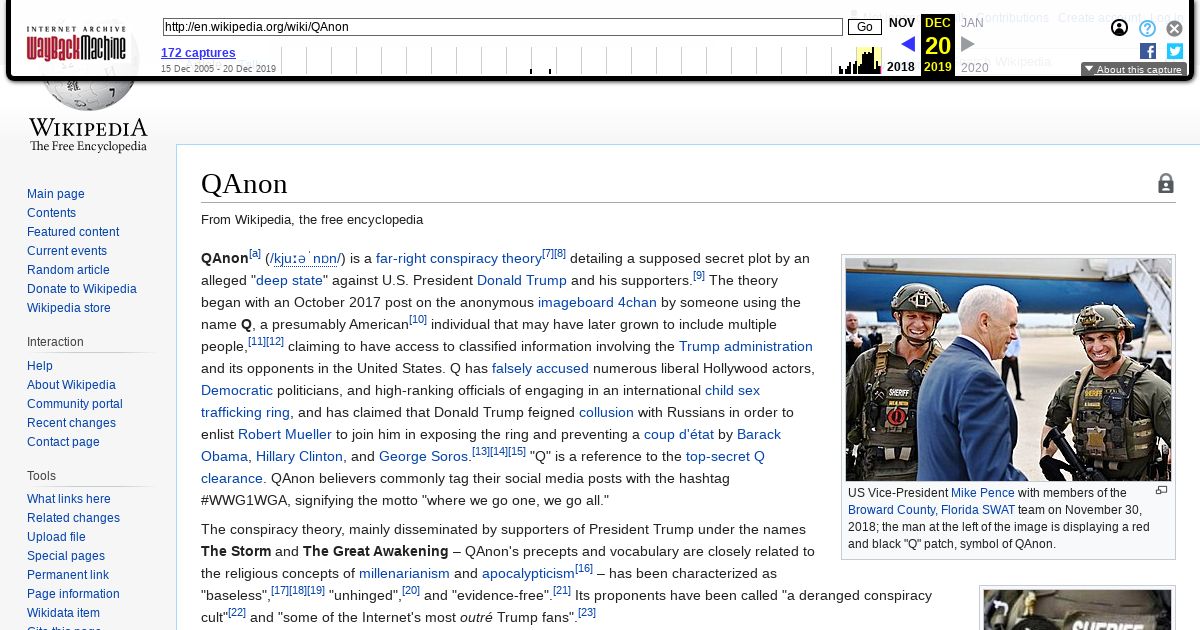This screenshot has width=1200, height=630.
Task: Follow the Donald Trump link
Action: pos(522,280)
